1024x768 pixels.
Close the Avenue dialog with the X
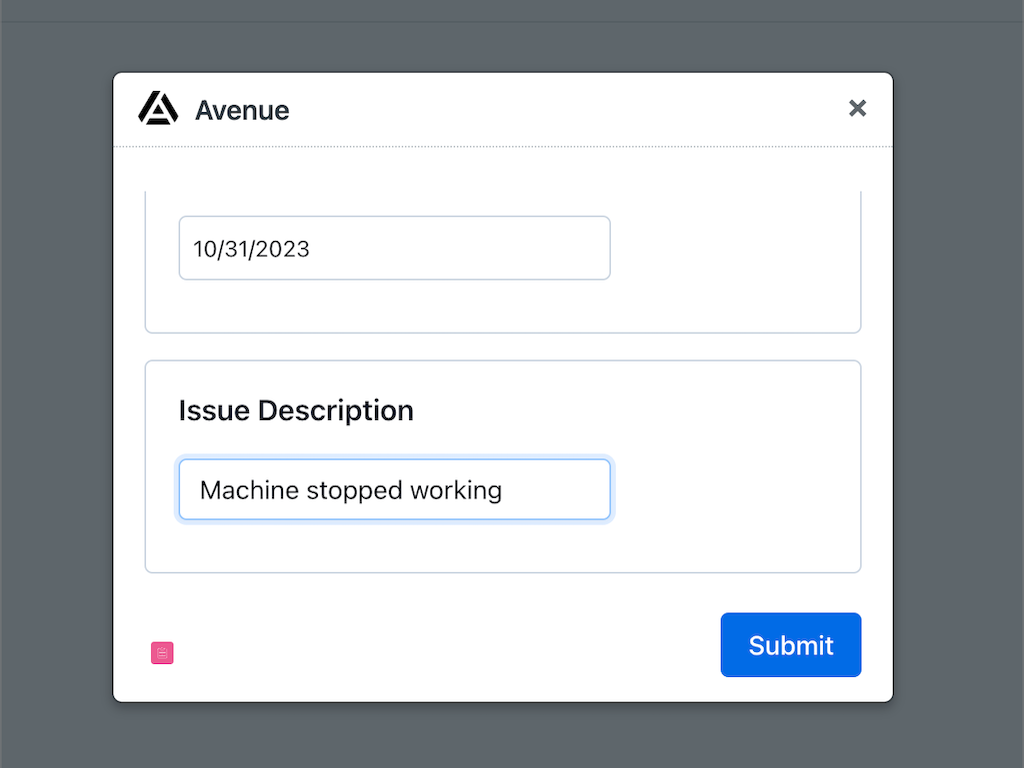[857, 108]
